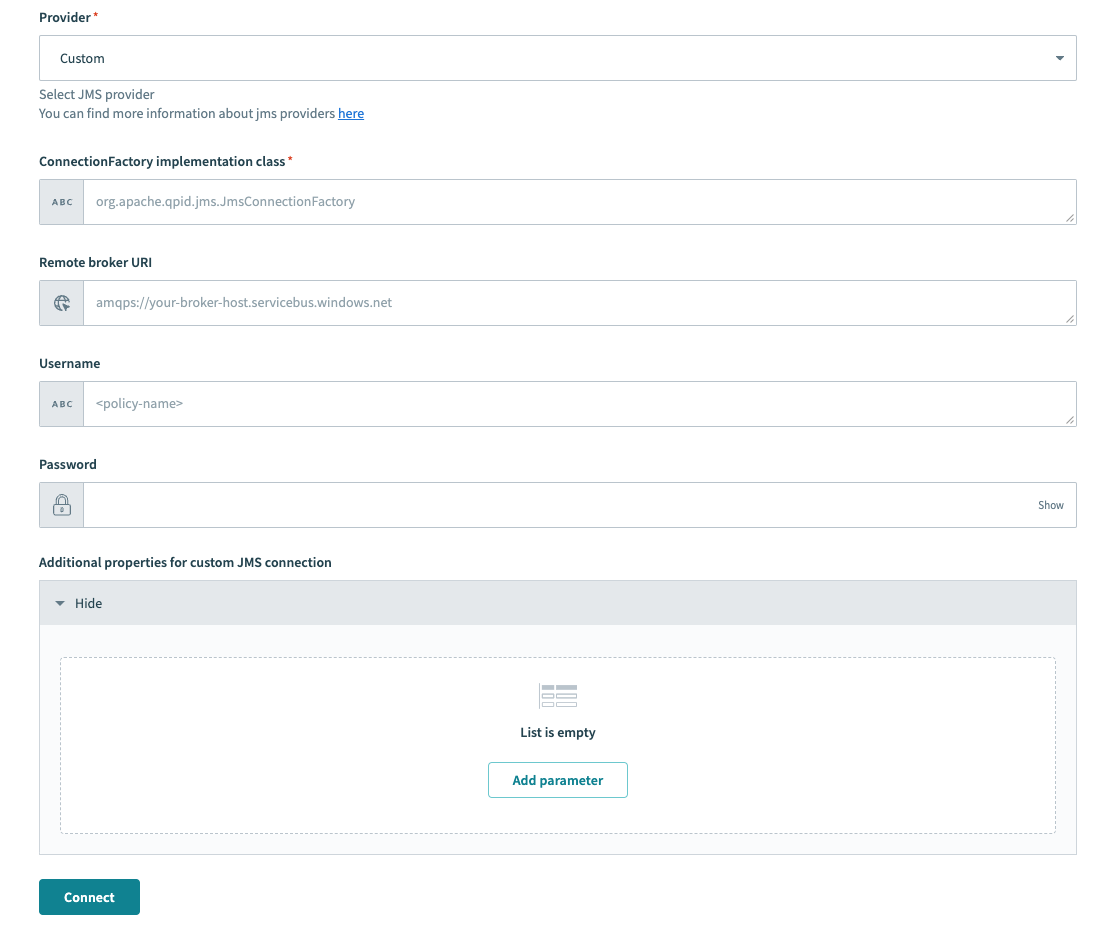Show the hidden password value
Image resolution: width=1103 pixels, height=926 pixels.
pos(1050,505)
